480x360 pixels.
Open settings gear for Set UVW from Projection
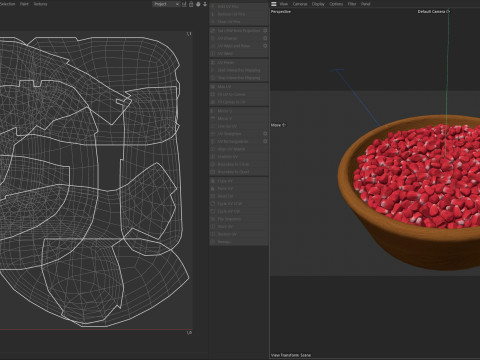[265, 30]
